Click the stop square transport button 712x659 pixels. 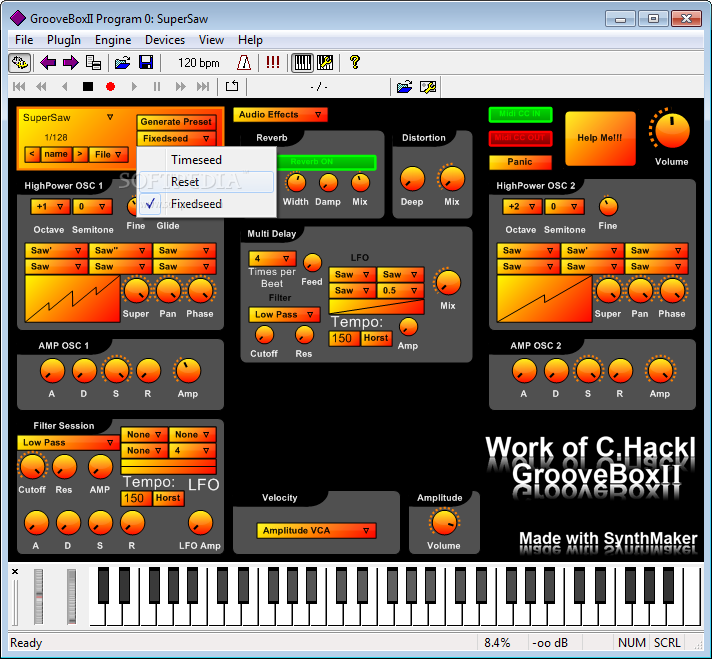click(x=88, y=86)
